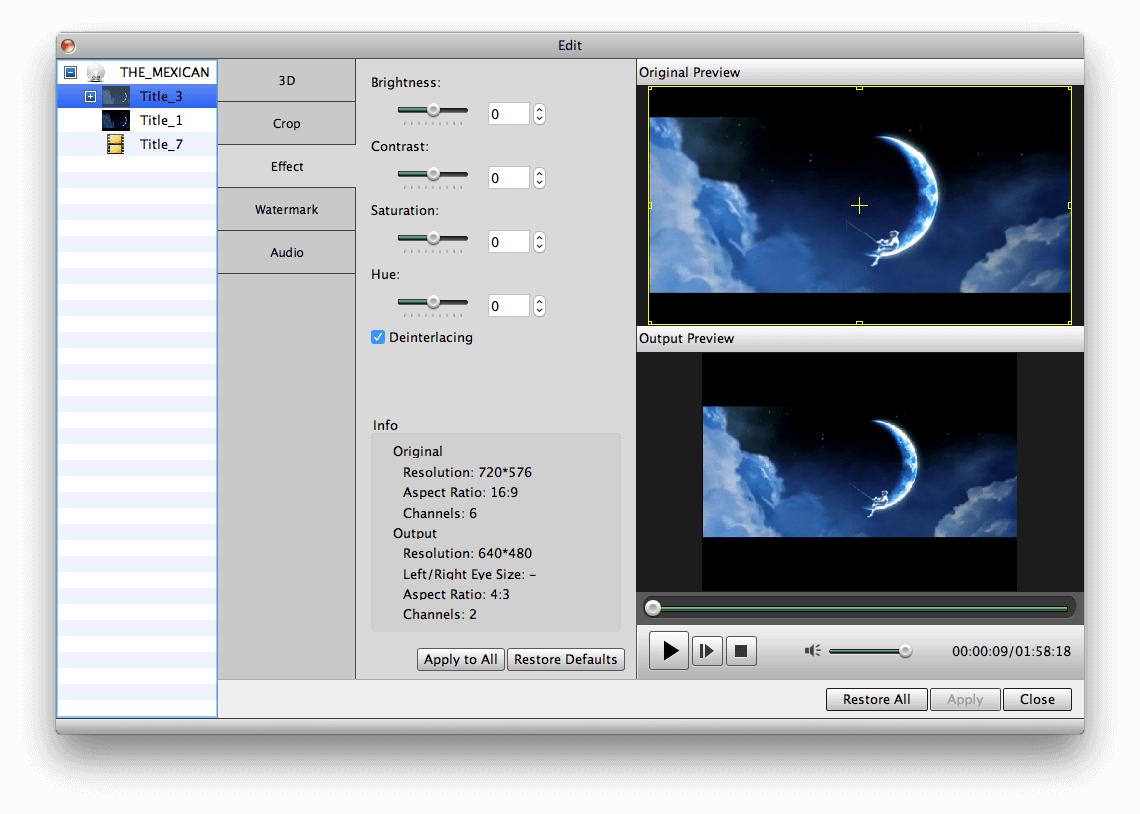Open the 3D tab
This screenshot has height=814, width=1140.
286,81
